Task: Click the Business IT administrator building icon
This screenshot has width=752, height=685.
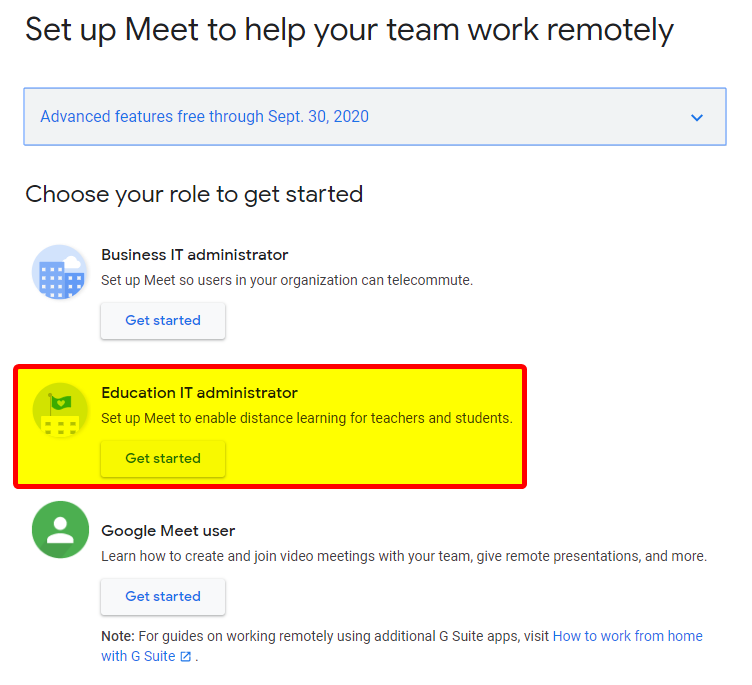Action: [60, 272]
